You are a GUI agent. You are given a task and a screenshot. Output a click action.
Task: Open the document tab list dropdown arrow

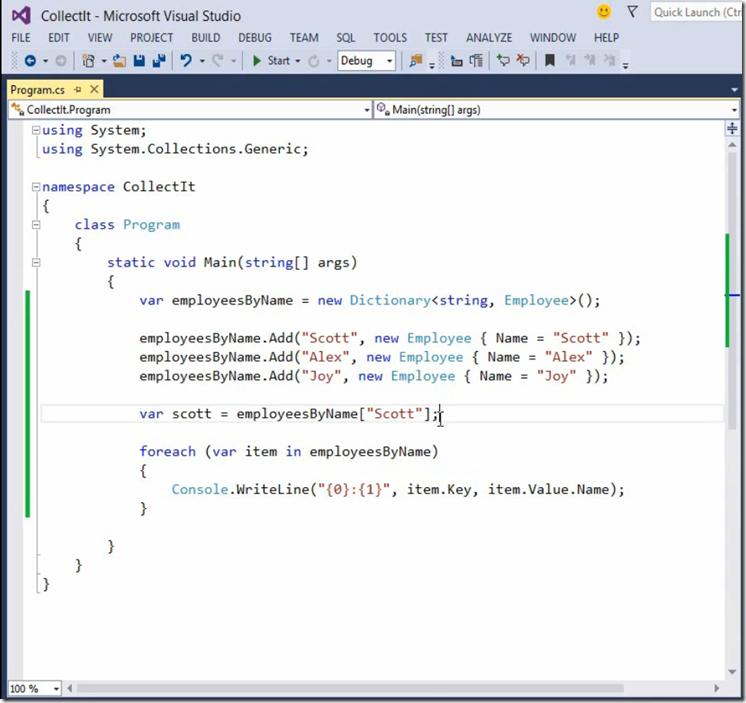pyautogui.click(x=734, y=90)
